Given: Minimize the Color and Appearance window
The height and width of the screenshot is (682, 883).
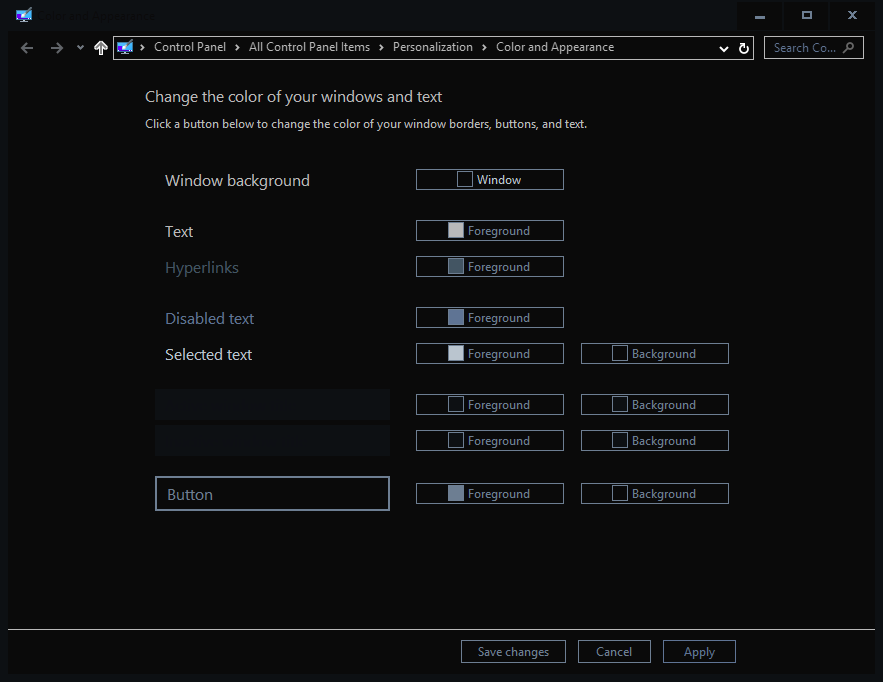Looking at the screenshot, I should point(760,16).
